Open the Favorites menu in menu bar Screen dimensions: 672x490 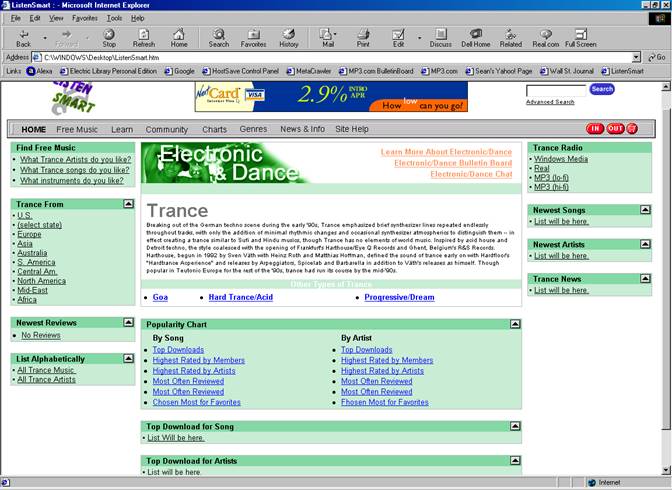(85, 18)
